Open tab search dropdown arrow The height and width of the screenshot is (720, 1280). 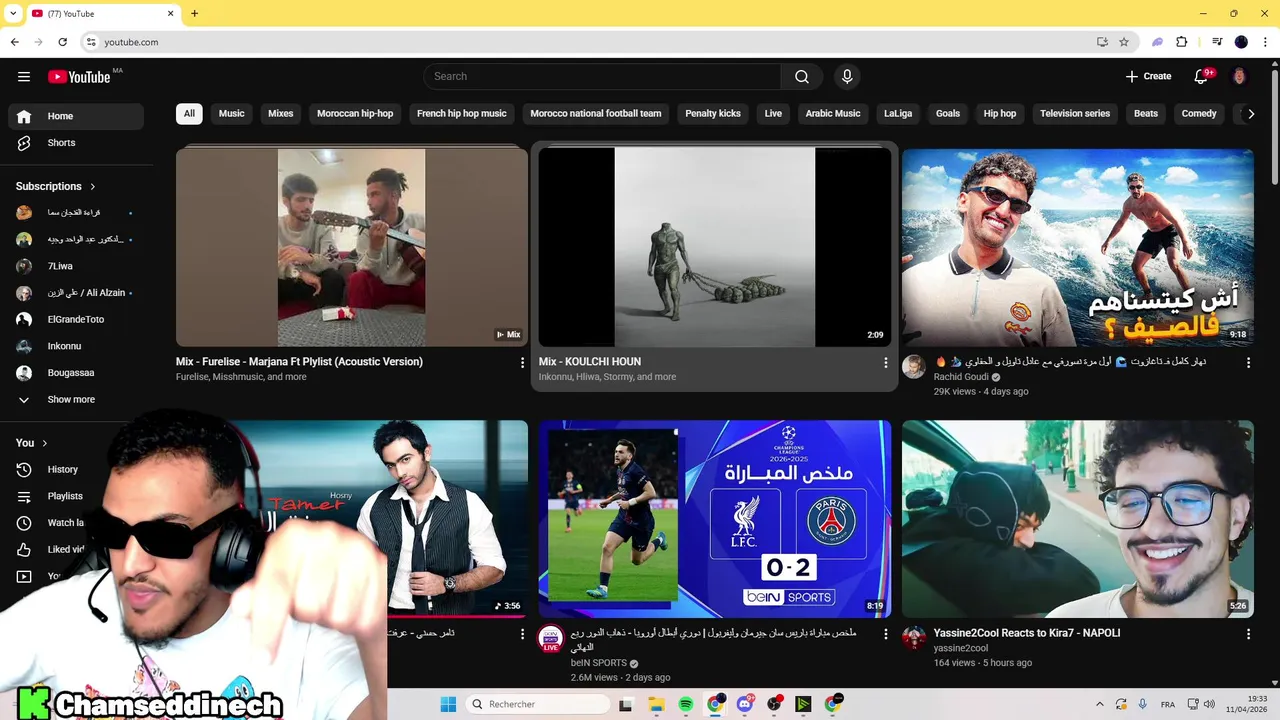(x=14, y=13)
